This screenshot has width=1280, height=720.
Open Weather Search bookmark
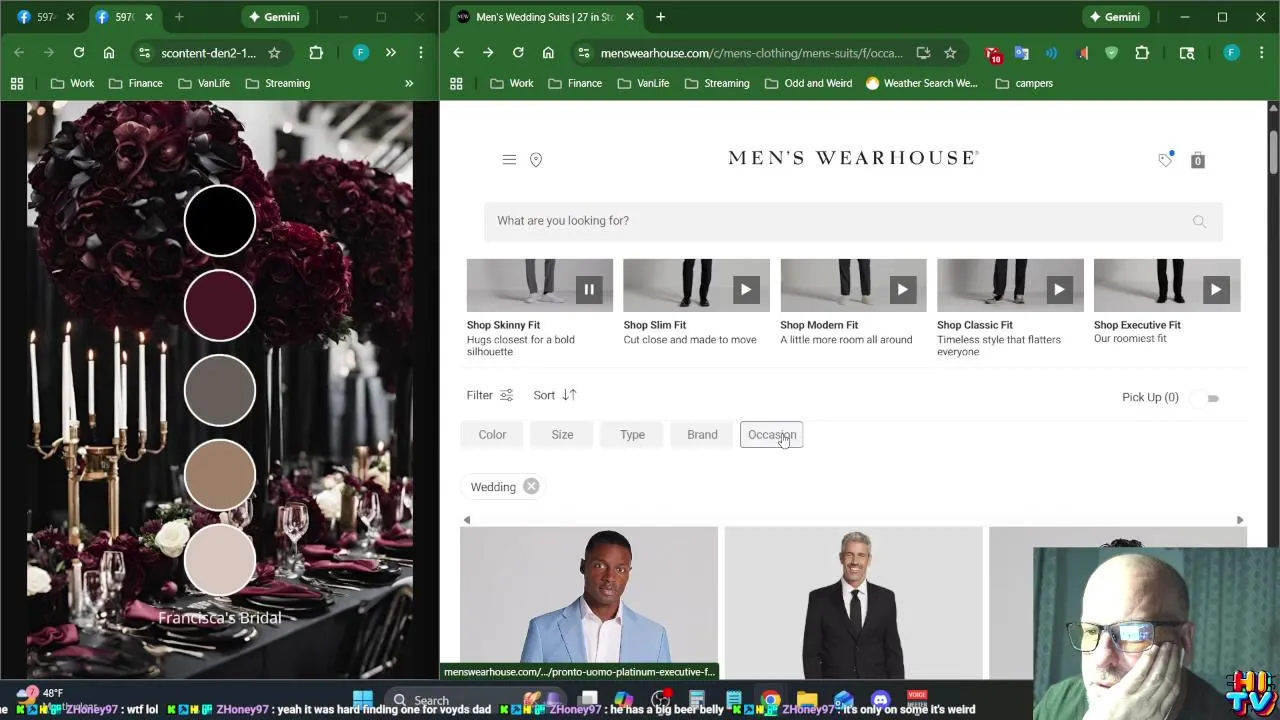tap(921, 83)
